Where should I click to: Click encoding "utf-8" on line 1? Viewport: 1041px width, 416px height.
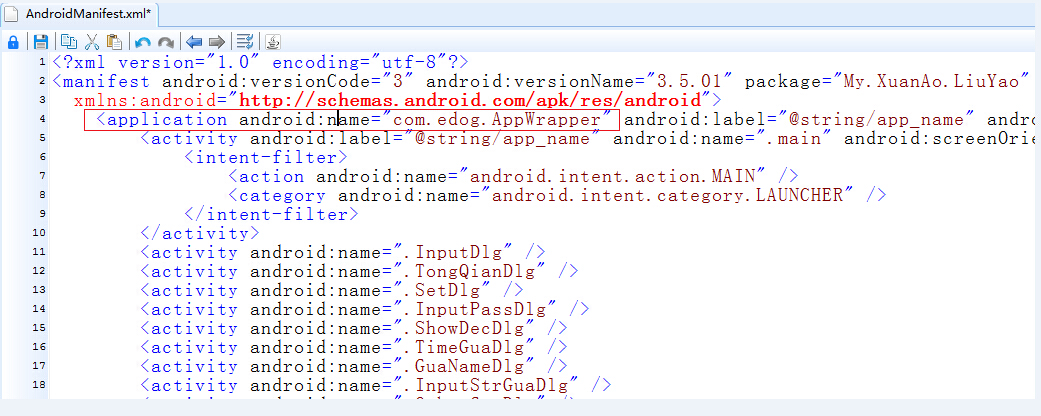coord(409,63)
